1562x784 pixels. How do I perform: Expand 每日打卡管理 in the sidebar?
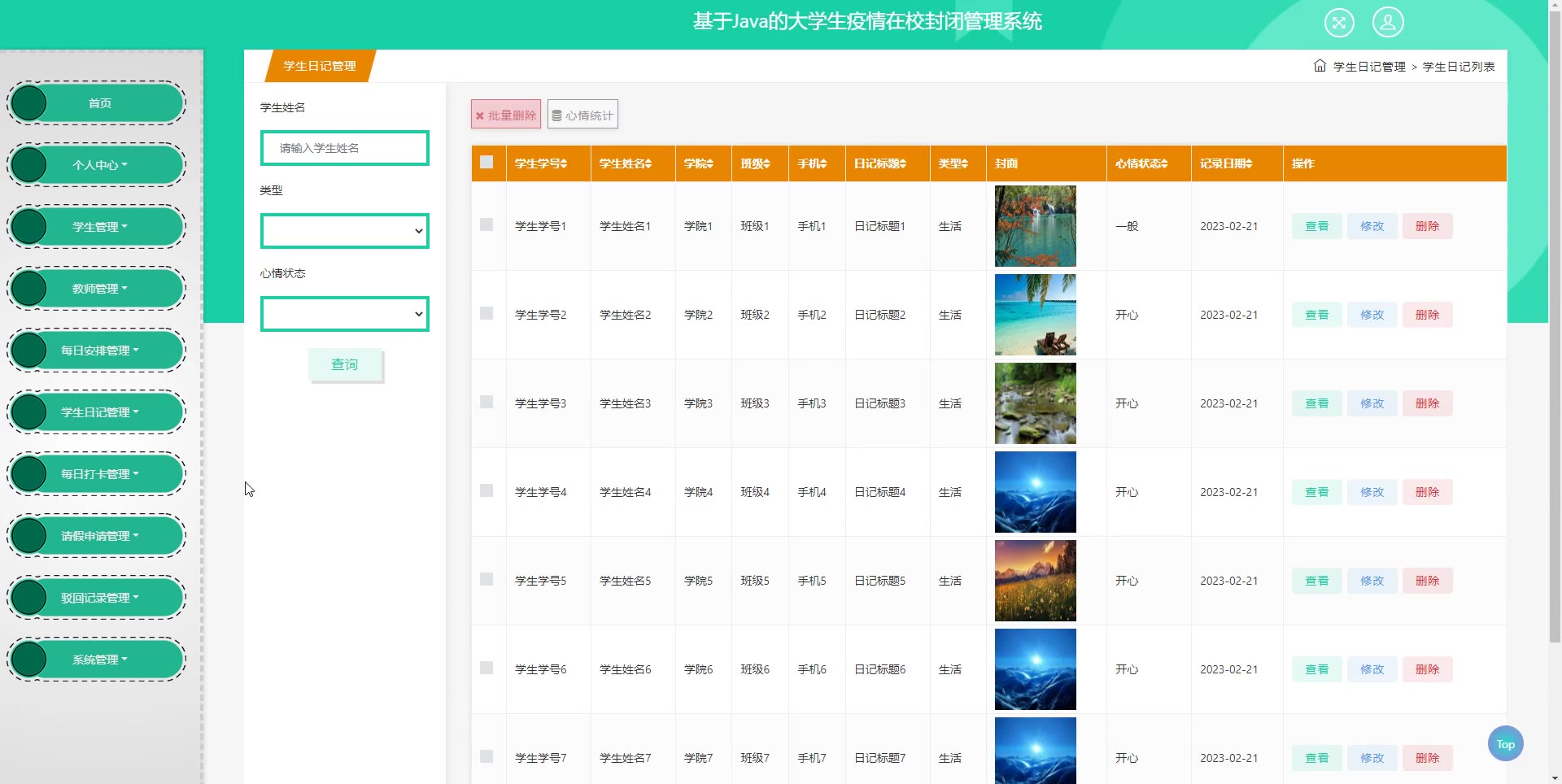(99, 474)
